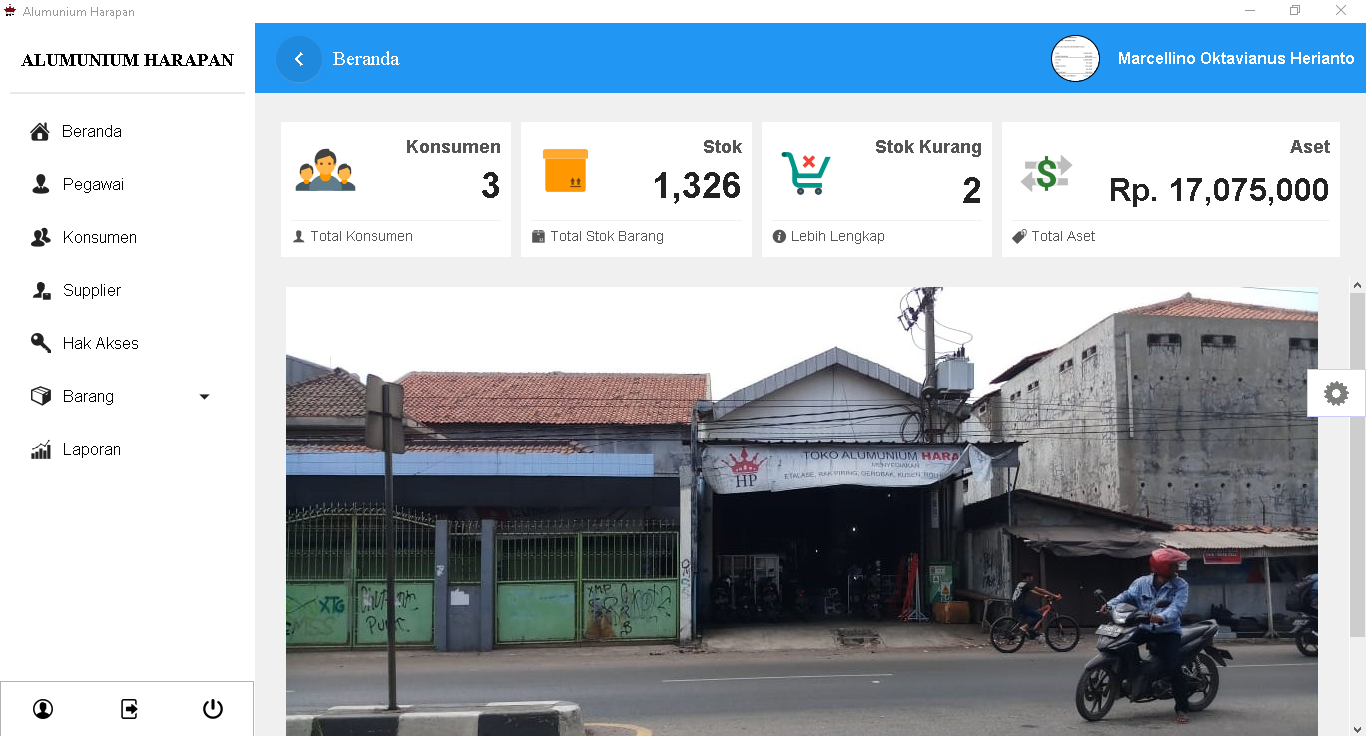Viewport: 1366px width, 736px height.
Task: Open the settings gear icon on right edge
Action: [1336, 393]
